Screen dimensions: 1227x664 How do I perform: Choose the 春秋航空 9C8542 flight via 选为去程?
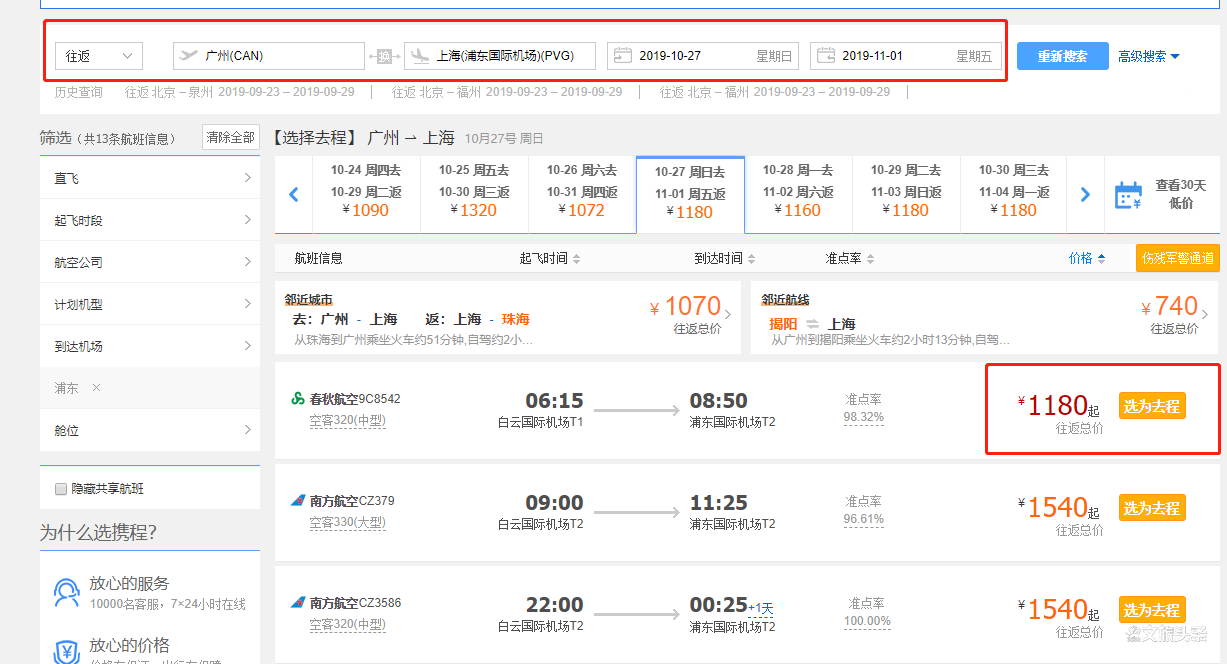pos(1152,406)
